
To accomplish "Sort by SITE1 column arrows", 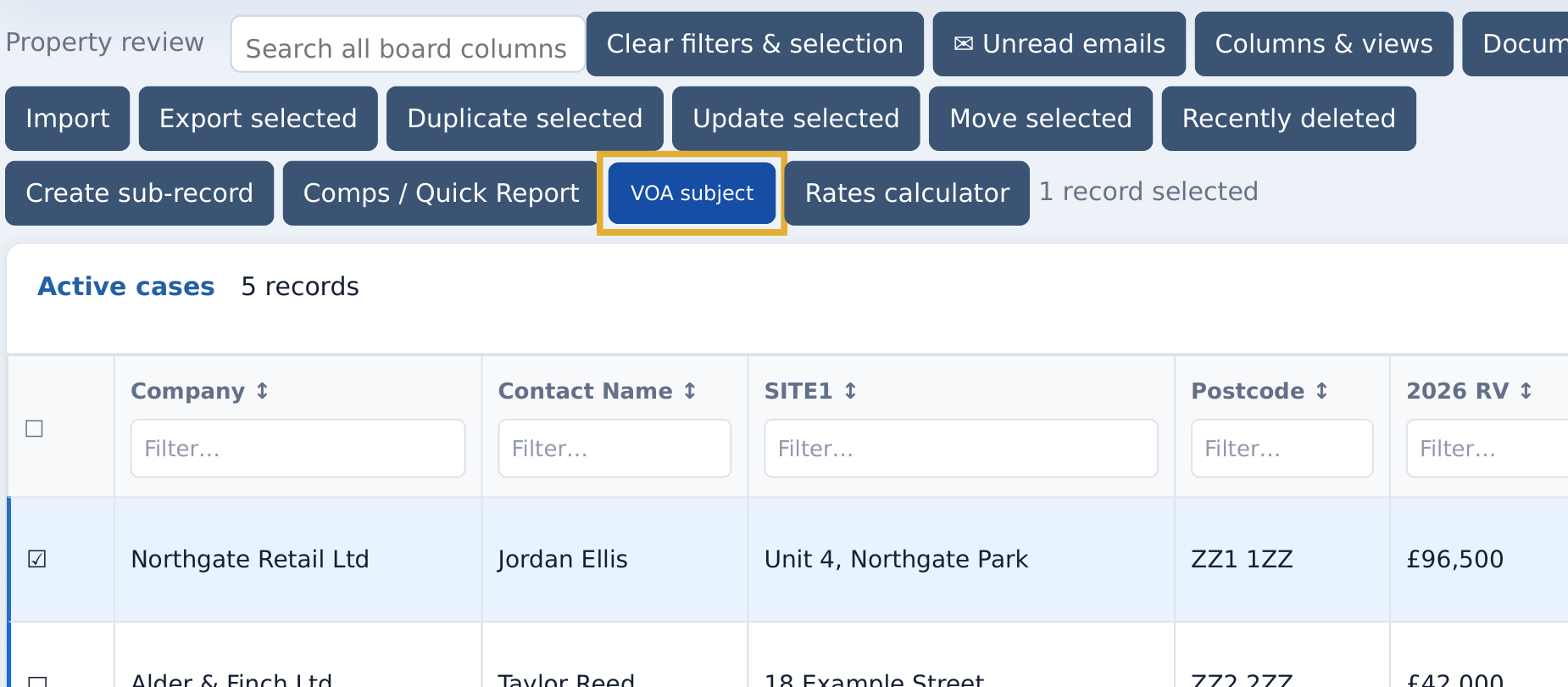I will 850,391.
